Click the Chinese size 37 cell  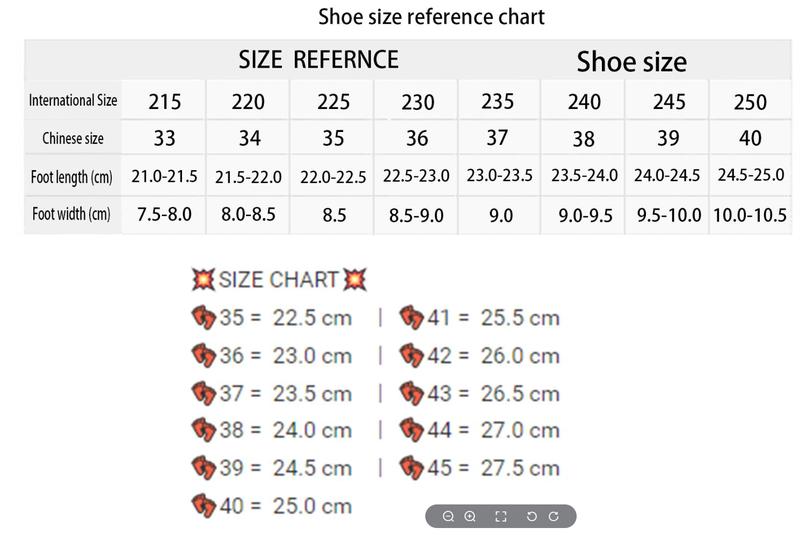(x=498, y=138)
